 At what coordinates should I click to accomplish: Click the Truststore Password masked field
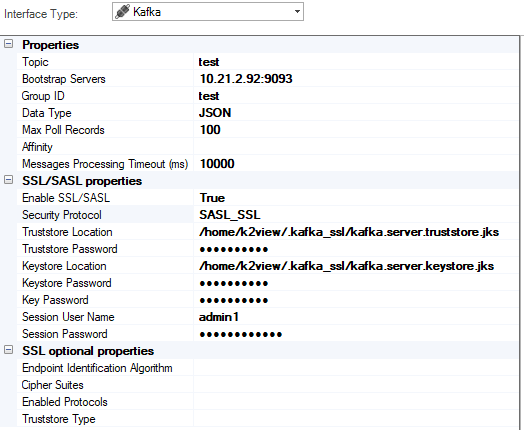tap(356, 249)
